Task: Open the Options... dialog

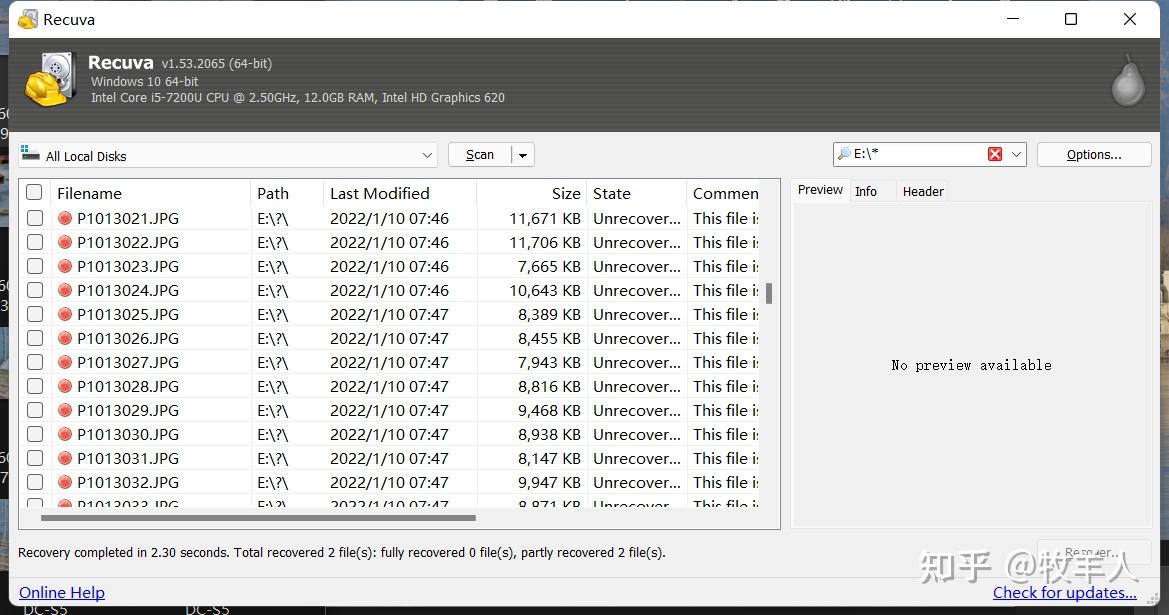Action: pos(1094,154)
